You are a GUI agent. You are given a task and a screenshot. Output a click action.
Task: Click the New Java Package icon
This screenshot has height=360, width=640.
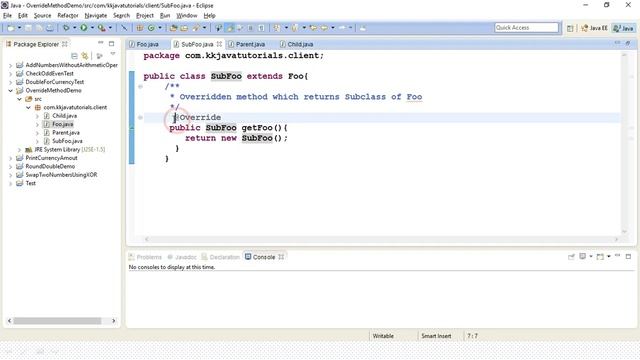pos(140,28)
